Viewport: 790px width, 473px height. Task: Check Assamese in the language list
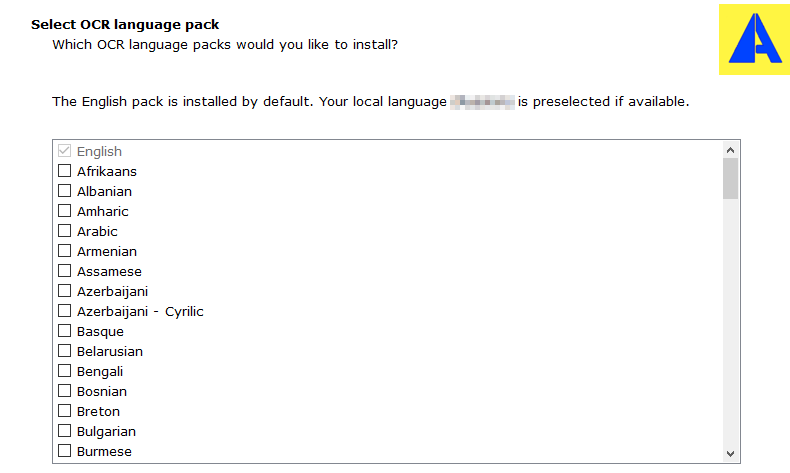64,271
